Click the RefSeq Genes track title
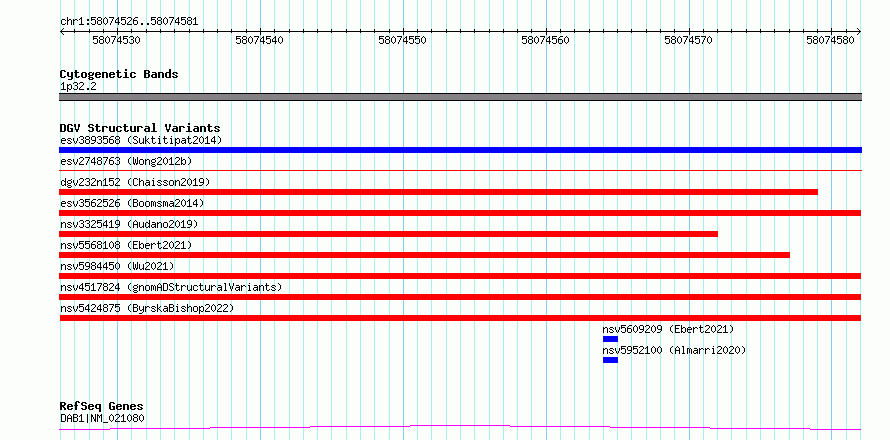The width and height of the screenshot is (890, 440). tap(102, 407)
